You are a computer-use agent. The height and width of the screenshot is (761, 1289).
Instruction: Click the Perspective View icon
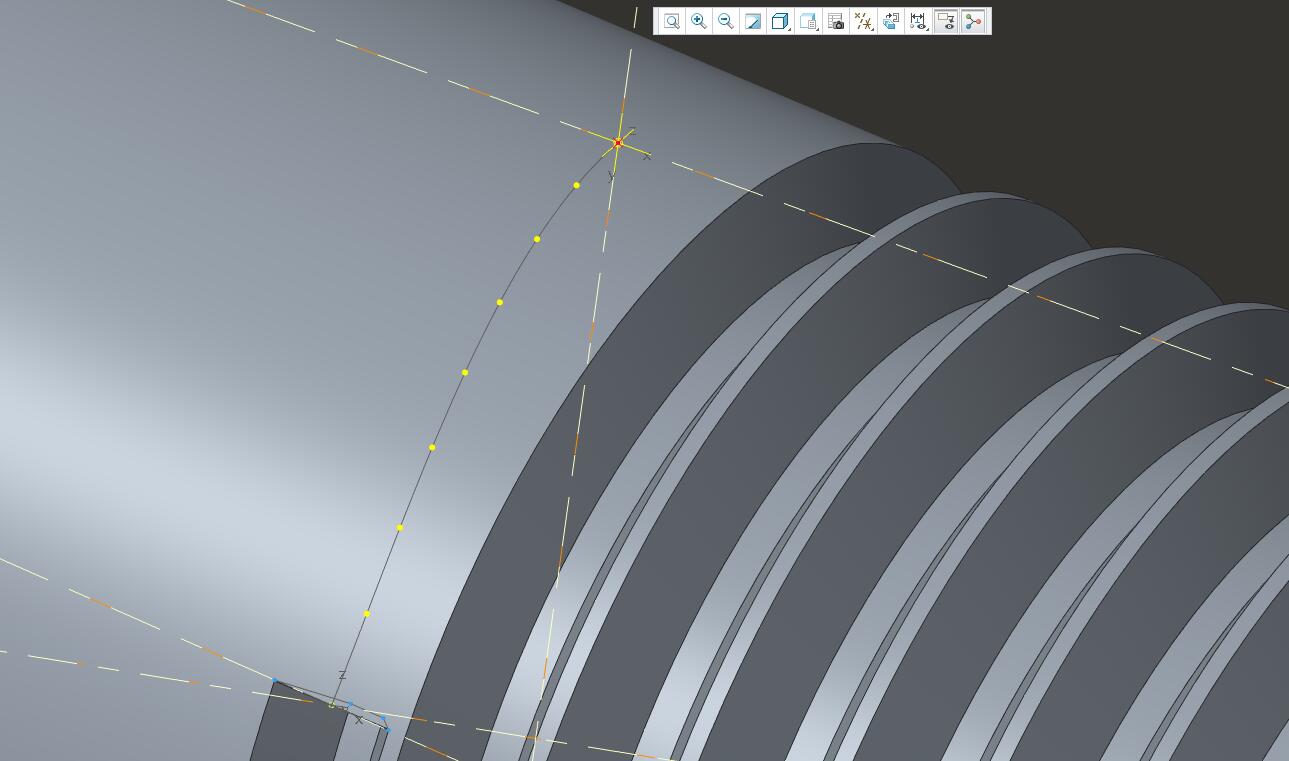coord(890,21)
